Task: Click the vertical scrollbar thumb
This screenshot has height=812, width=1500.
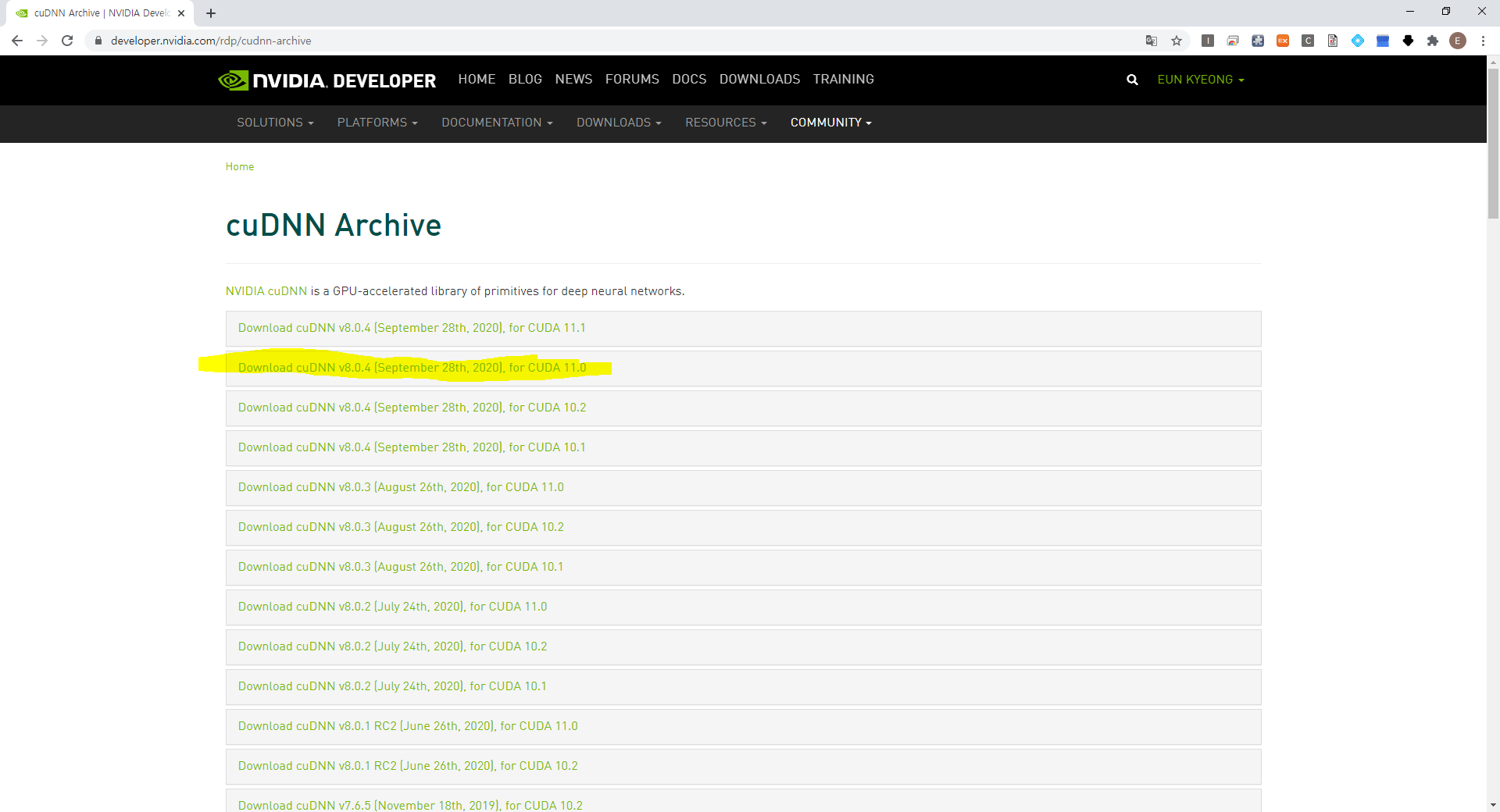Action: pyautogui.click(x=1493, y=143)
